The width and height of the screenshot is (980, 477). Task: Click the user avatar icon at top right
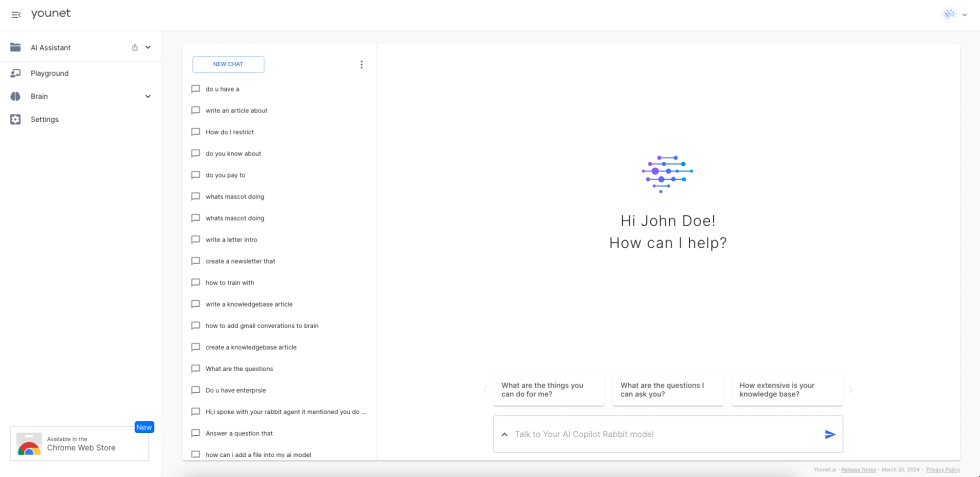point(949,14)
